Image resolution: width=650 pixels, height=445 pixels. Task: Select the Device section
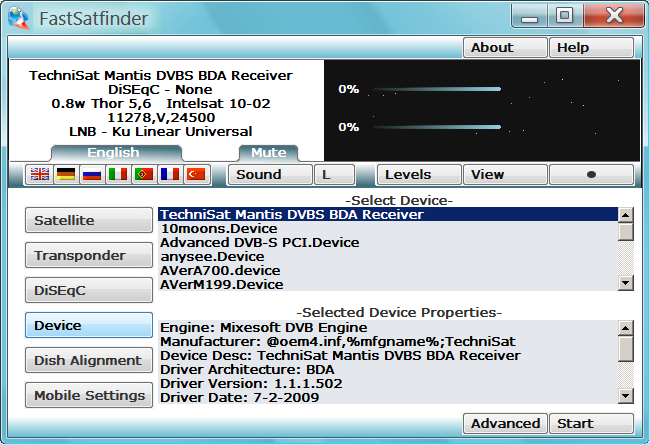click(89, 325)
